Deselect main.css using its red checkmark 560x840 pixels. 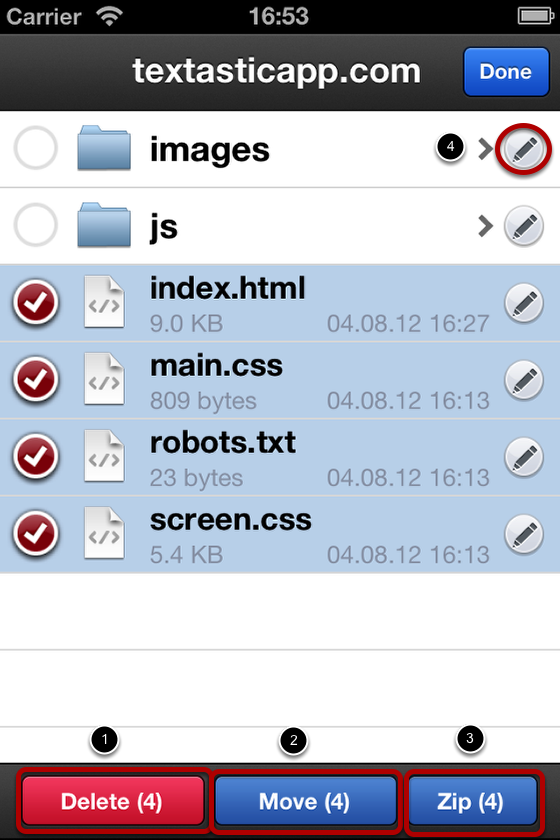click(x=35, y=380)
